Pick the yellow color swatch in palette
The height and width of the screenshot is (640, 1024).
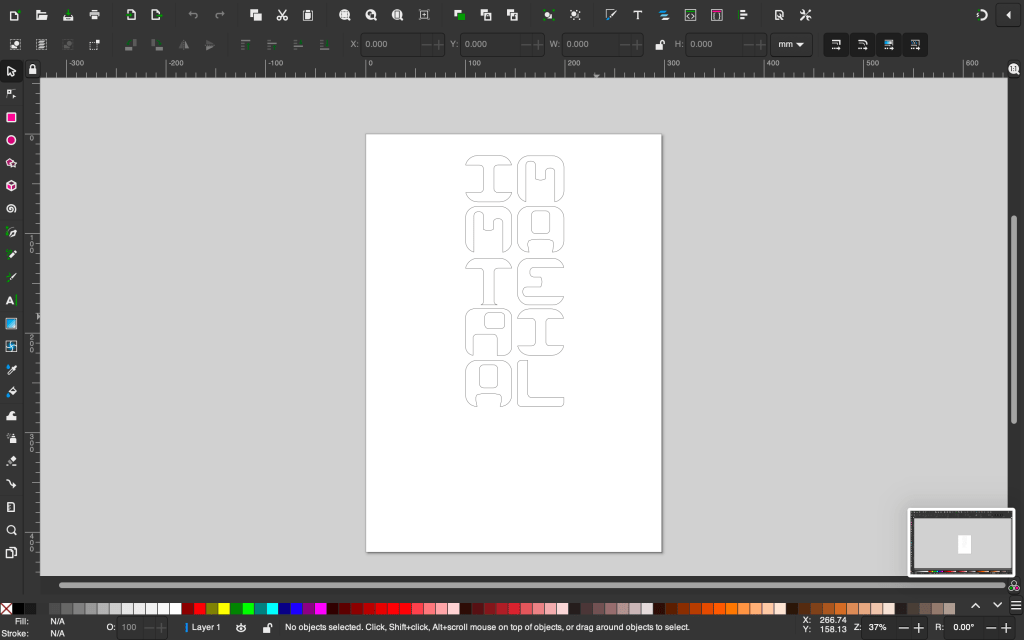(224, 608)
